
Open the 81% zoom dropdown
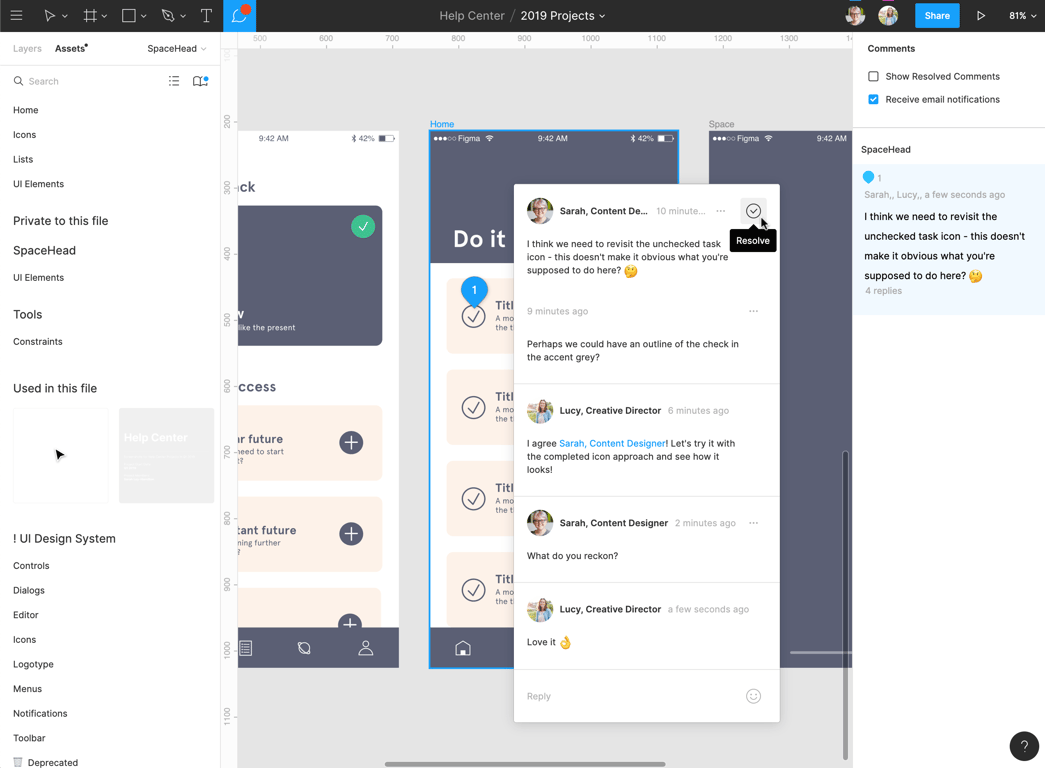pyautogui.click(x=1022, y=16)
